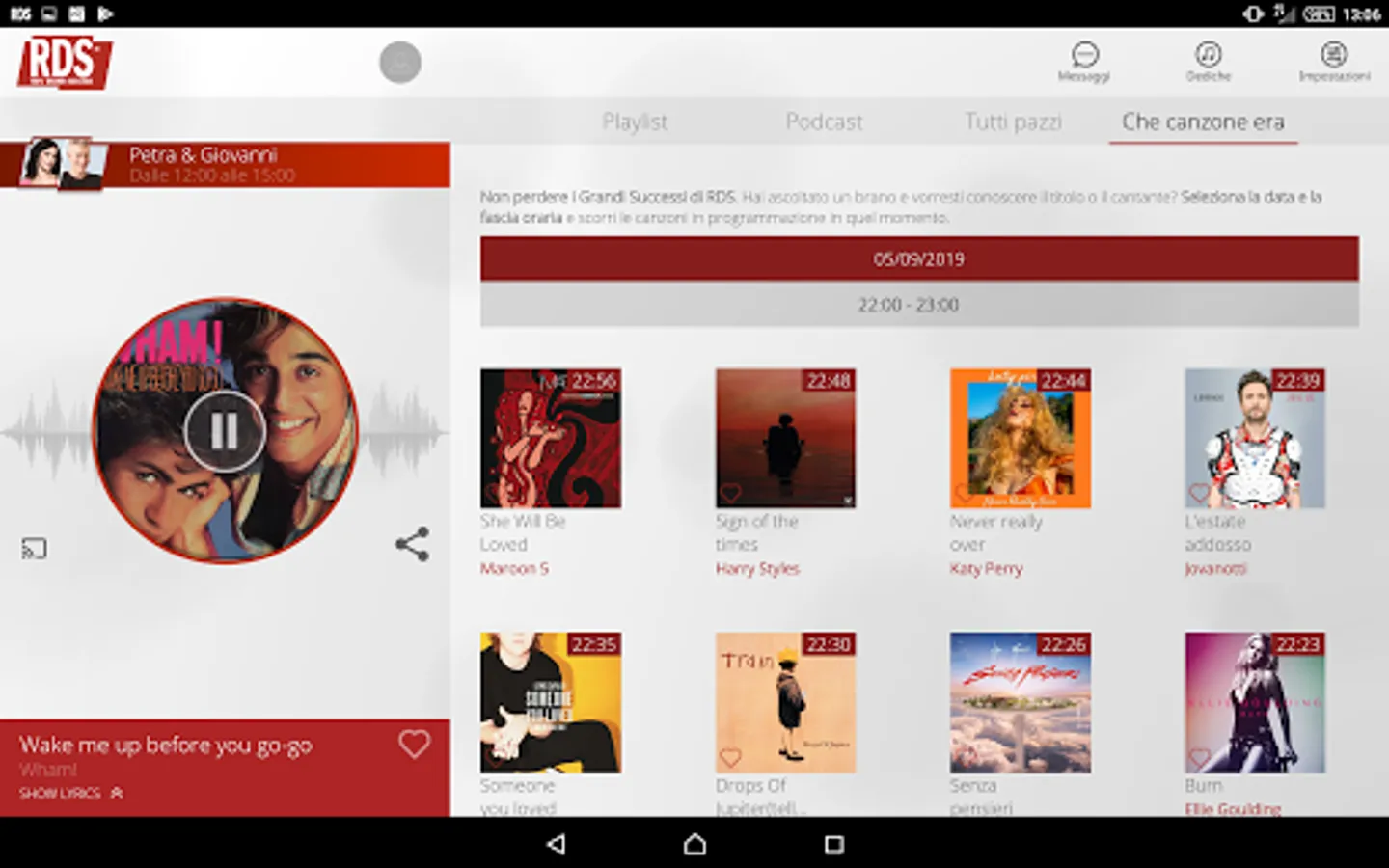Tap the Never really over song title
1389x868 pixels.
(x=995, y=532)
